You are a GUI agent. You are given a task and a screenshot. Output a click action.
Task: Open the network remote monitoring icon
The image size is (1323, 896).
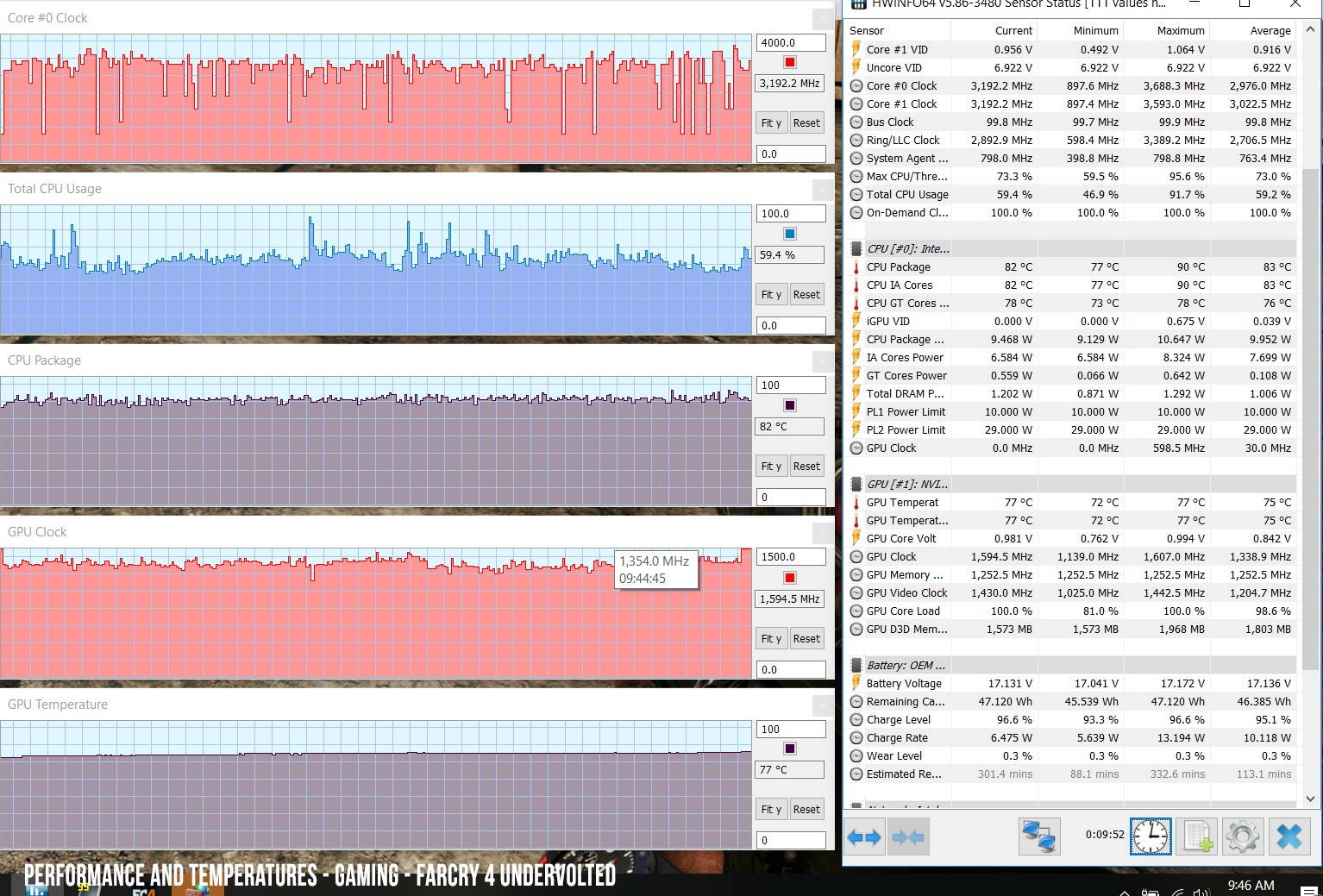coord(1038,836)
